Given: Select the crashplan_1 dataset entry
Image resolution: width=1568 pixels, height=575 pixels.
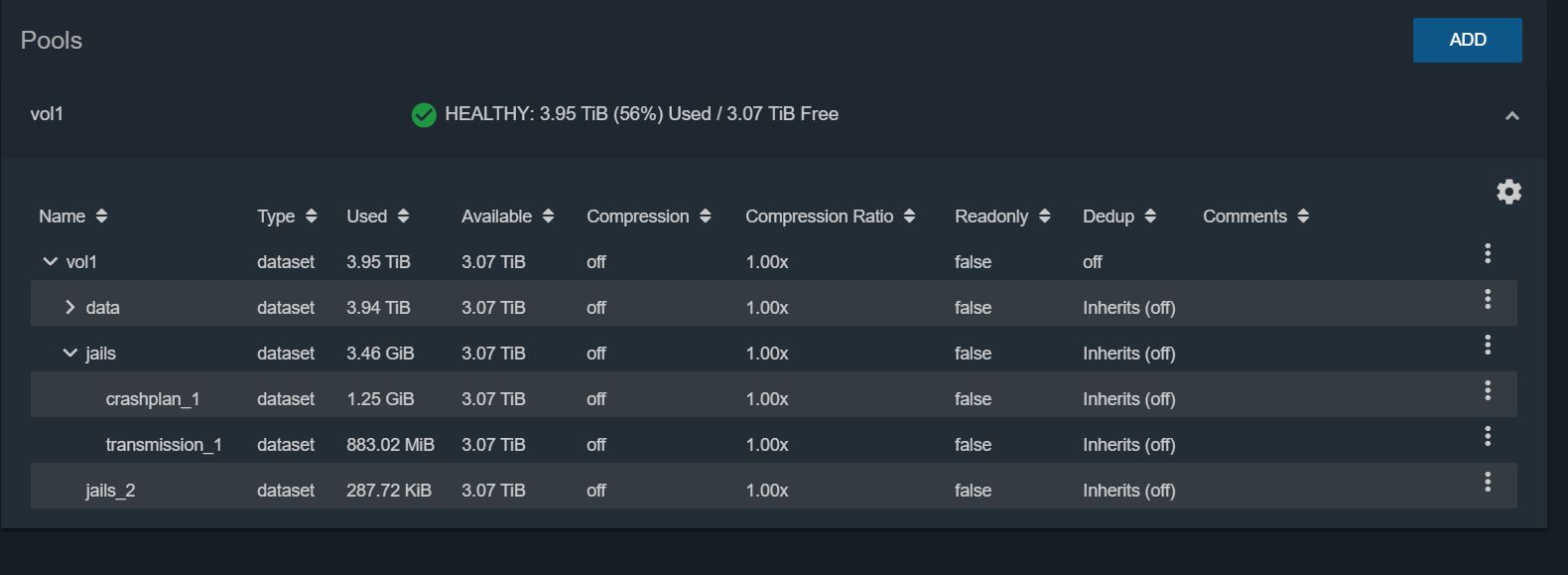Looking at the screenshot, I should [153, 399].
